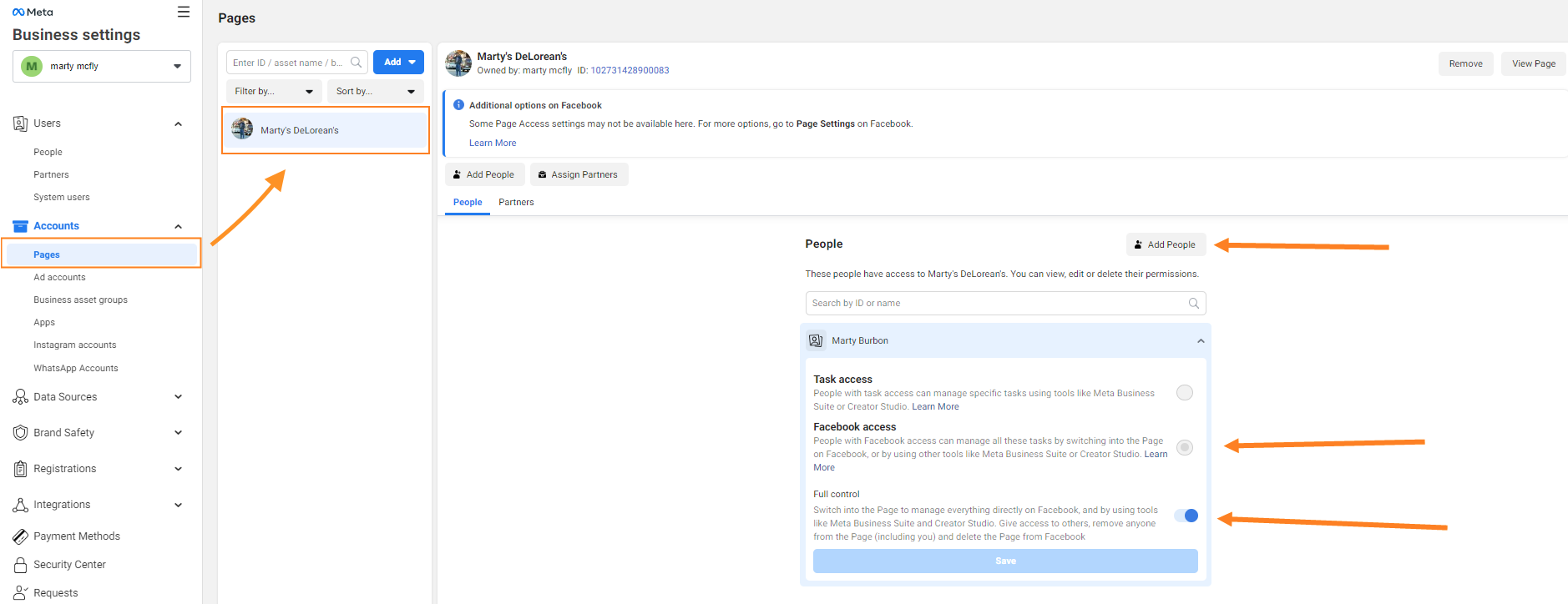
Task: Open Security Center in the sidebar
Action: point(69,565)
